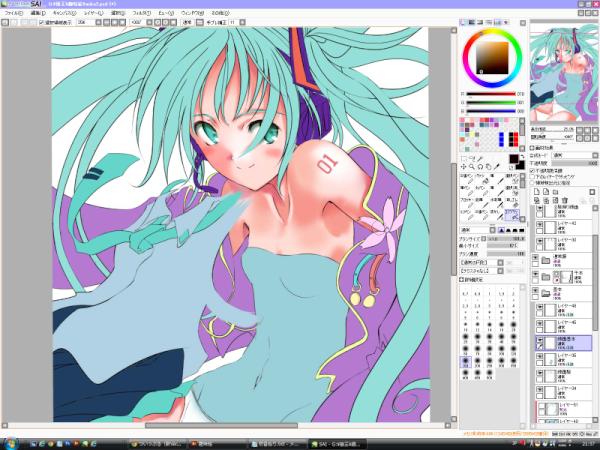600x450 pixels.
Task: Toggle the selection-edge display checkbox in toolbar
Action: pos(42,23)
